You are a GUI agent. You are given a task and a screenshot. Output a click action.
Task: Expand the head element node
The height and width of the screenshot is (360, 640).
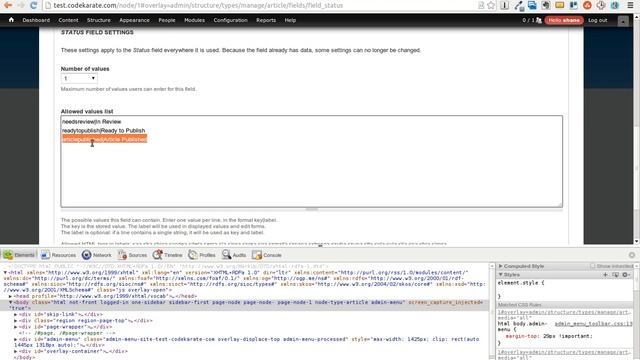[x=11, y=296]
